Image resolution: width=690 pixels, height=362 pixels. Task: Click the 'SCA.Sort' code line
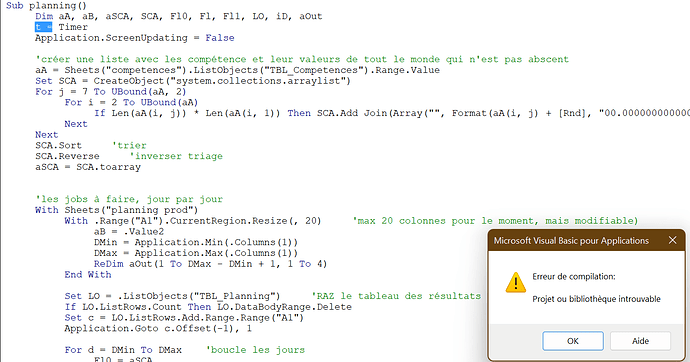59,146
